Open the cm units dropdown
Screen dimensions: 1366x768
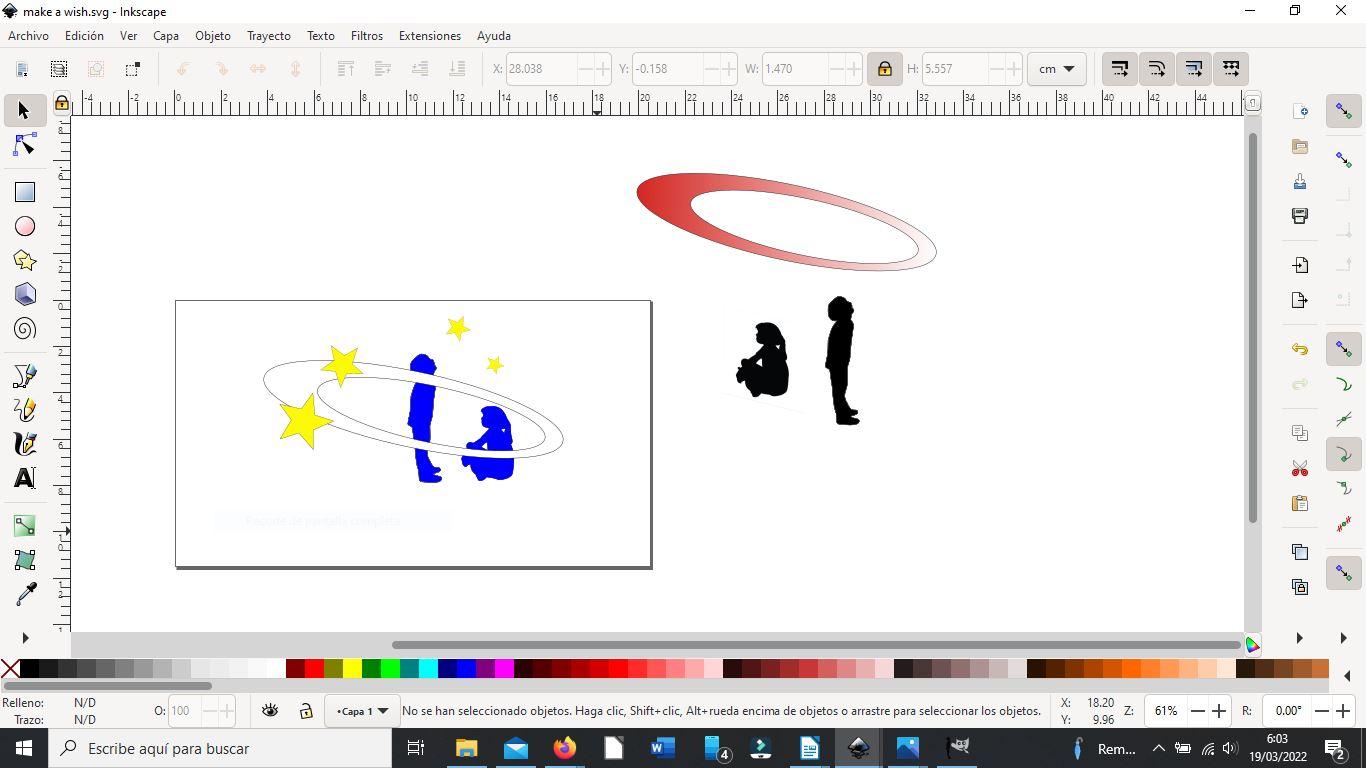tap(1056, 69)
